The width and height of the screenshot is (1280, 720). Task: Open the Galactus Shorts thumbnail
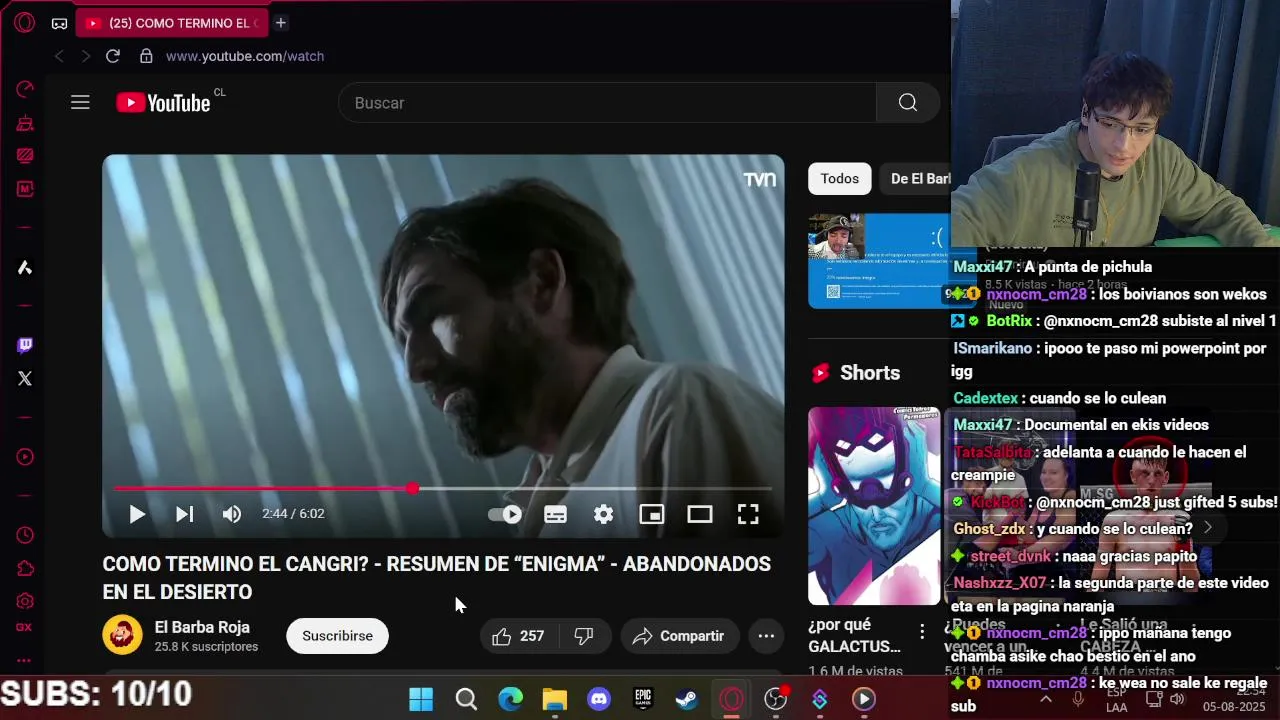coord(874,505)
